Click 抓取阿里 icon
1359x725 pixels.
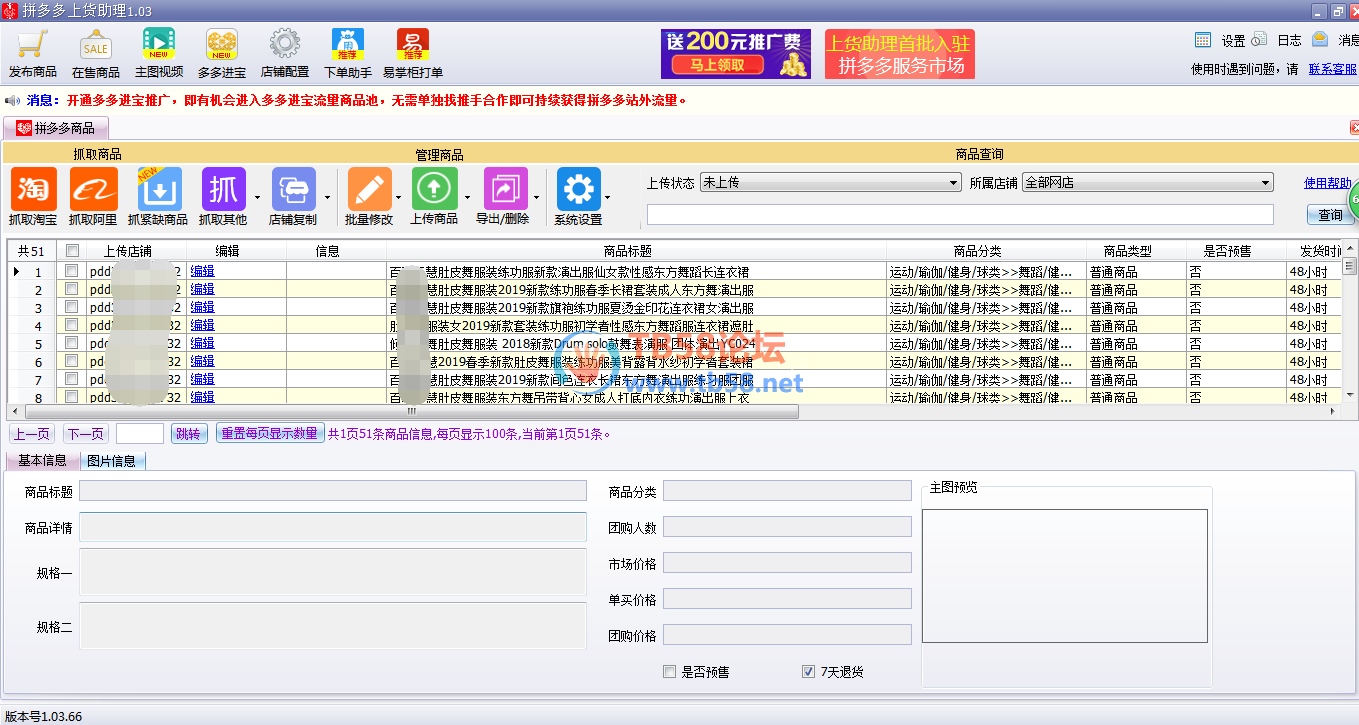[x=93, y=188]
